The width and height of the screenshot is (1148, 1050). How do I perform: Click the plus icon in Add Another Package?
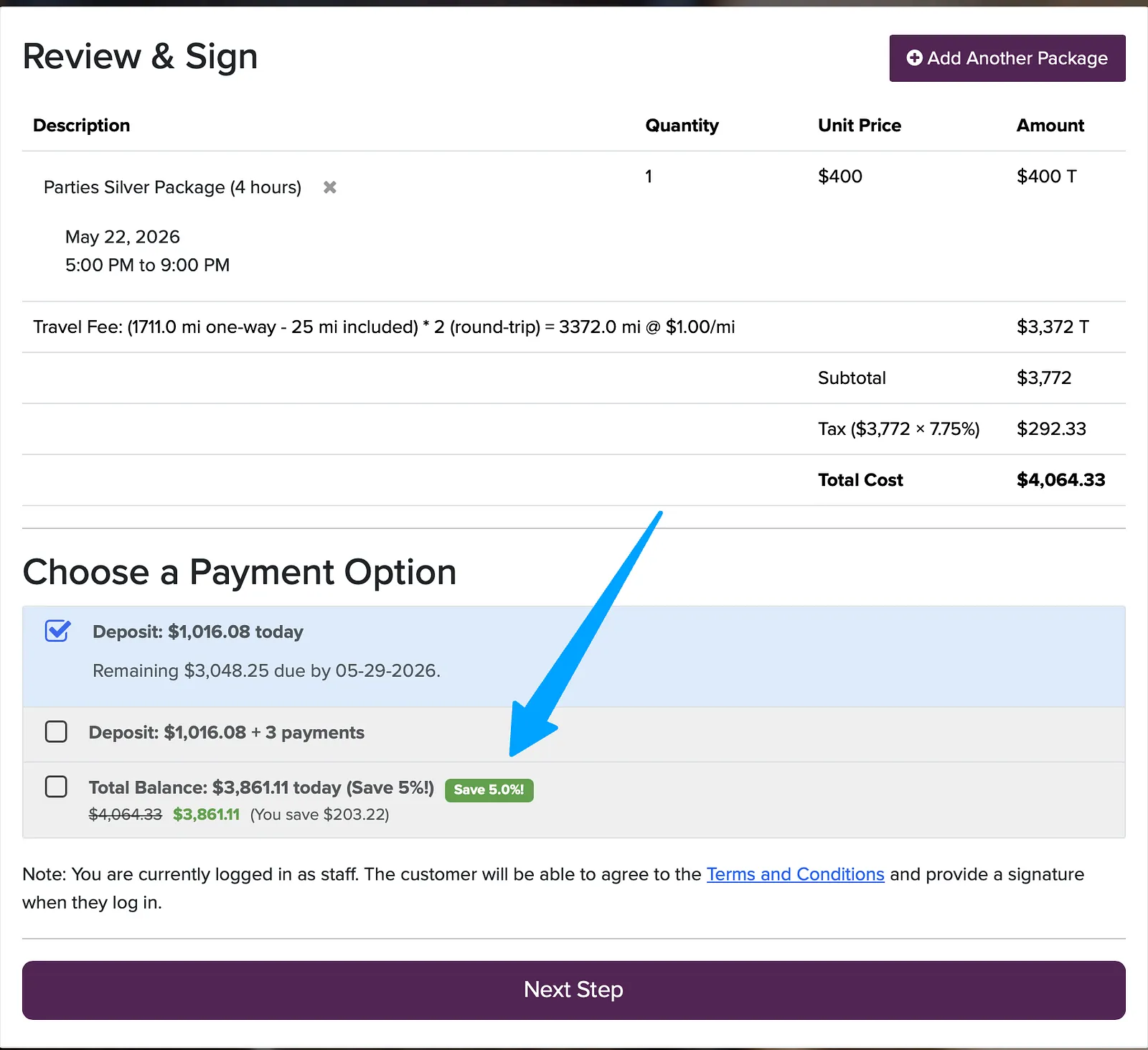[x=914, y=58]
